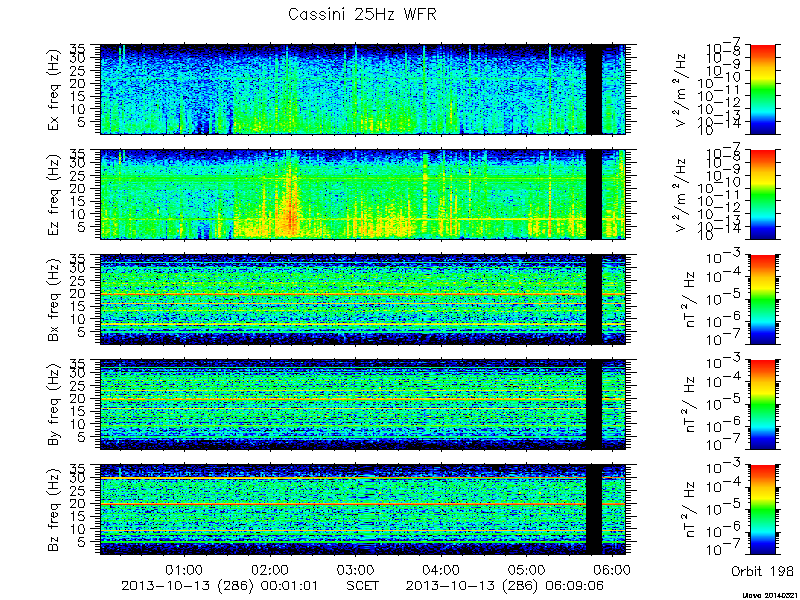Click the '01:00' time axis label
The width and height of the screenshot is (800, 600).
click(184, 569)
